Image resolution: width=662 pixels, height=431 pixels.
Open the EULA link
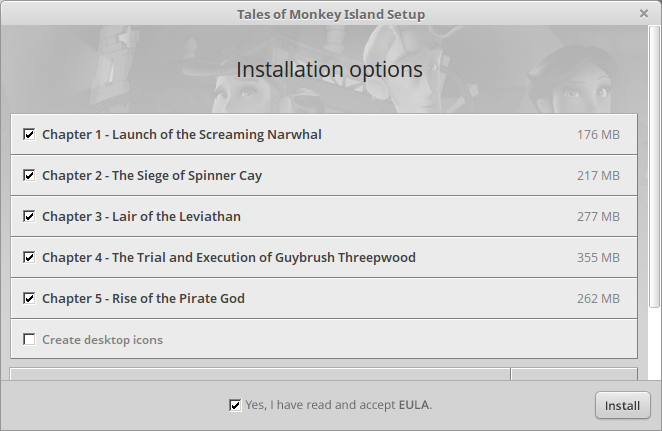414,405
